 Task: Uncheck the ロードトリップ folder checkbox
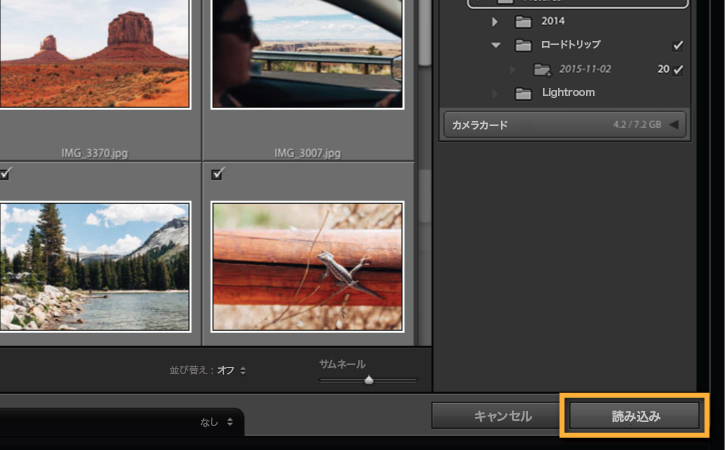pos(678,45)
